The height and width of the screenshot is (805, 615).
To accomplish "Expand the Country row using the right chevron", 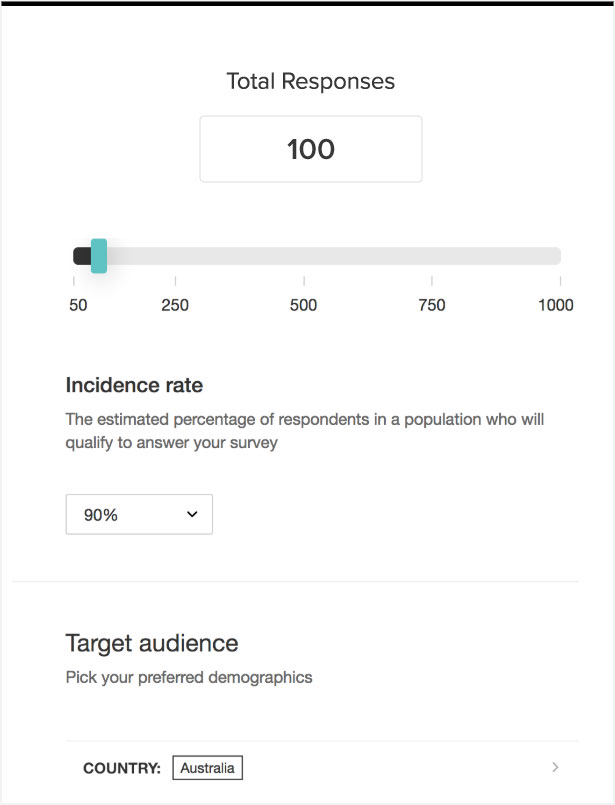I will 556,767.
